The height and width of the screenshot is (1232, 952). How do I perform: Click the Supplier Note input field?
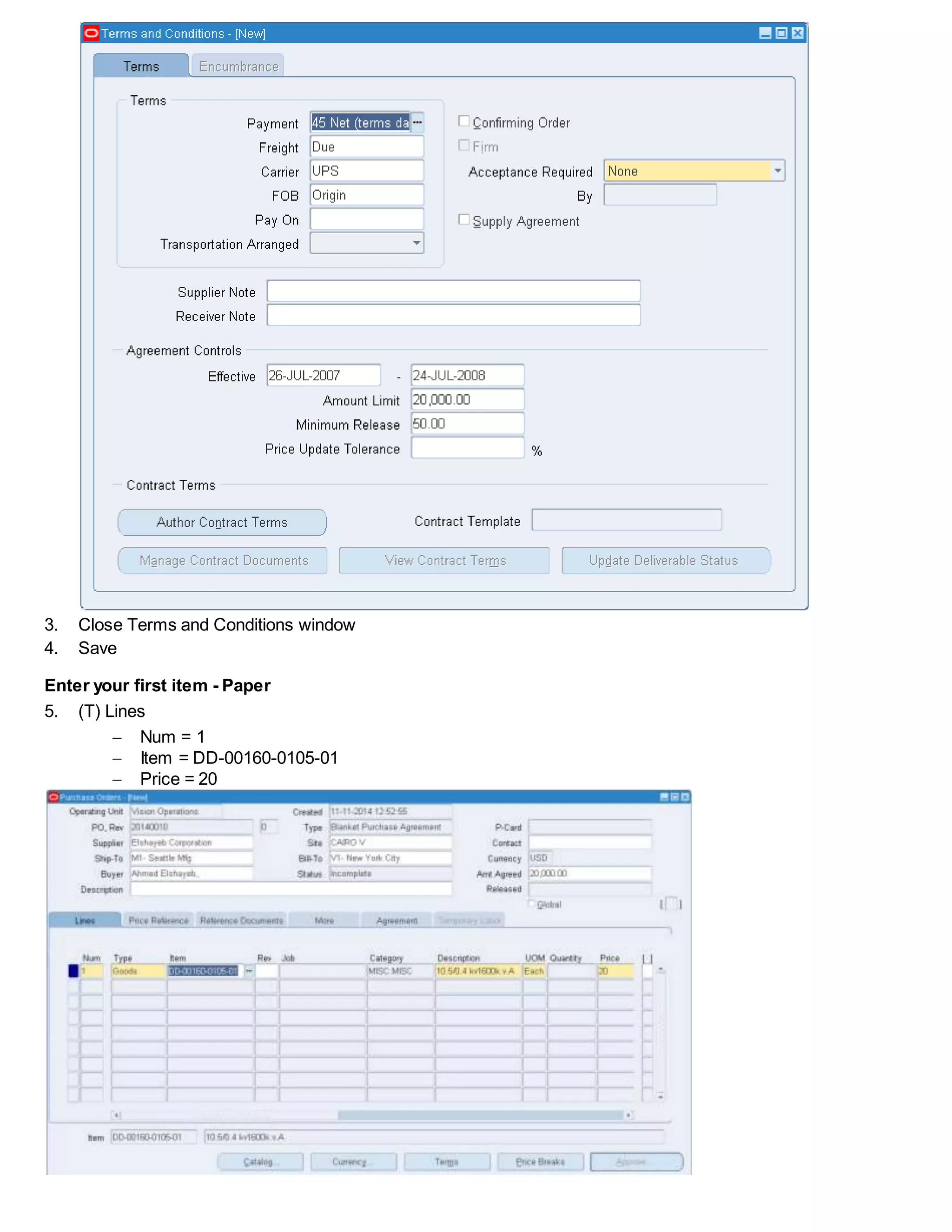[x=453, y=291]
